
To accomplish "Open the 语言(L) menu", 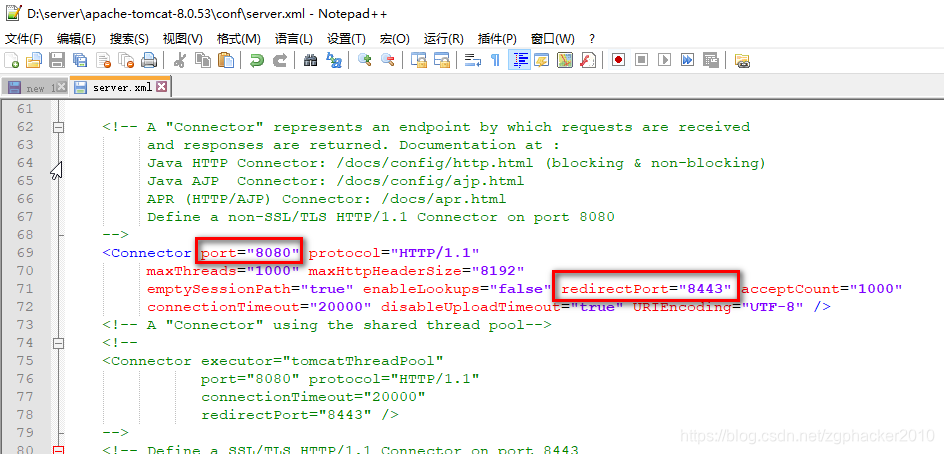I will 294,39.
